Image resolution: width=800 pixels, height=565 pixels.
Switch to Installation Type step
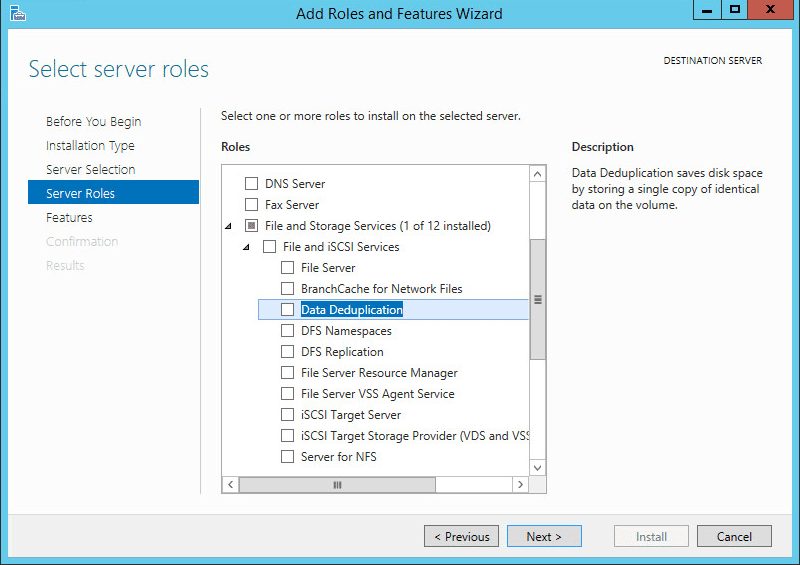(x=90, y=146)
